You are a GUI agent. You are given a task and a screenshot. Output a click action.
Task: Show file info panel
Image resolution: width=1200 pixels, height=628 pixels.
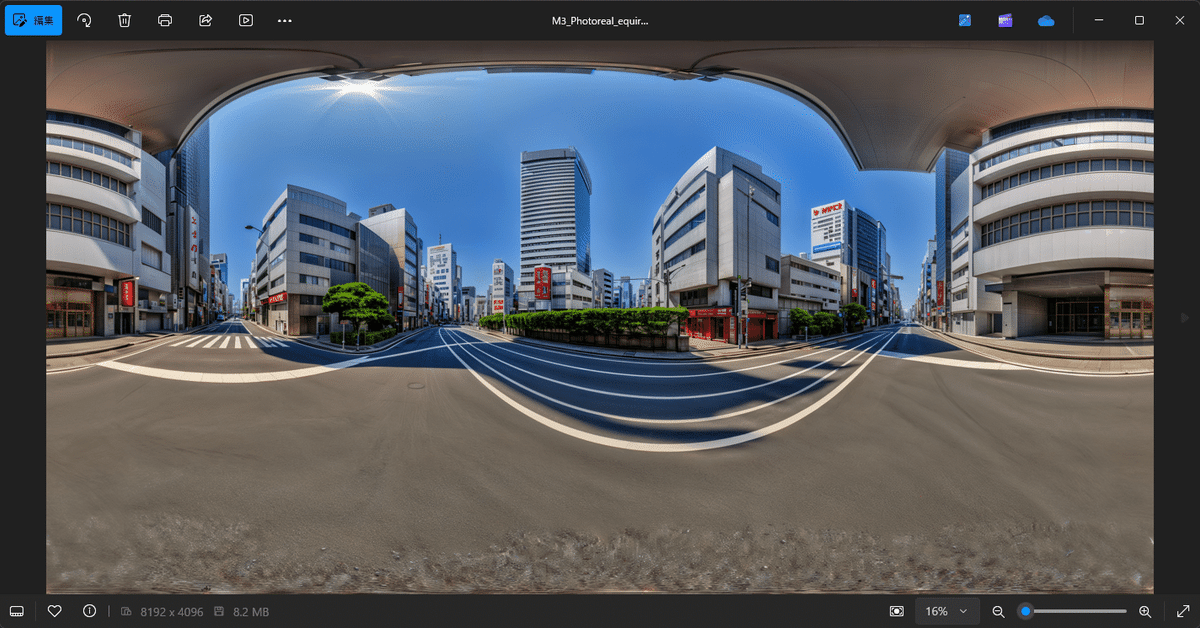(x=89, y=611)
